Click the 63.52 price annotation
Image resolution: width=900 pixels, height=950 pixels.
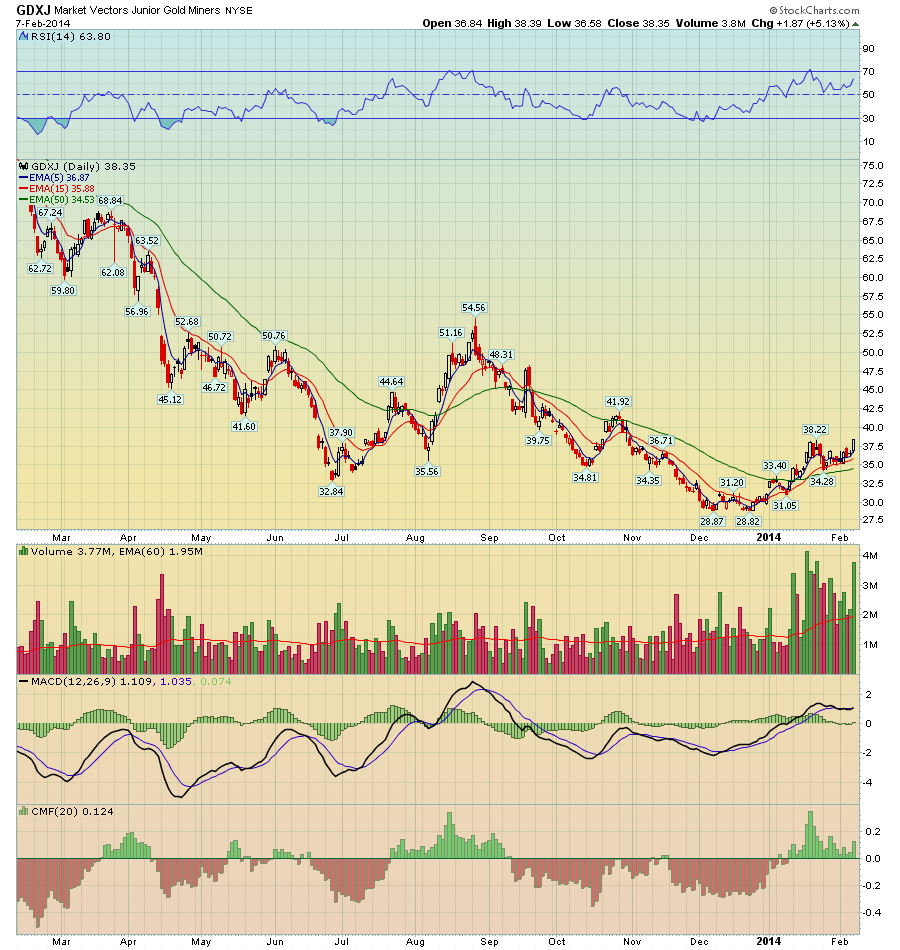147,241
